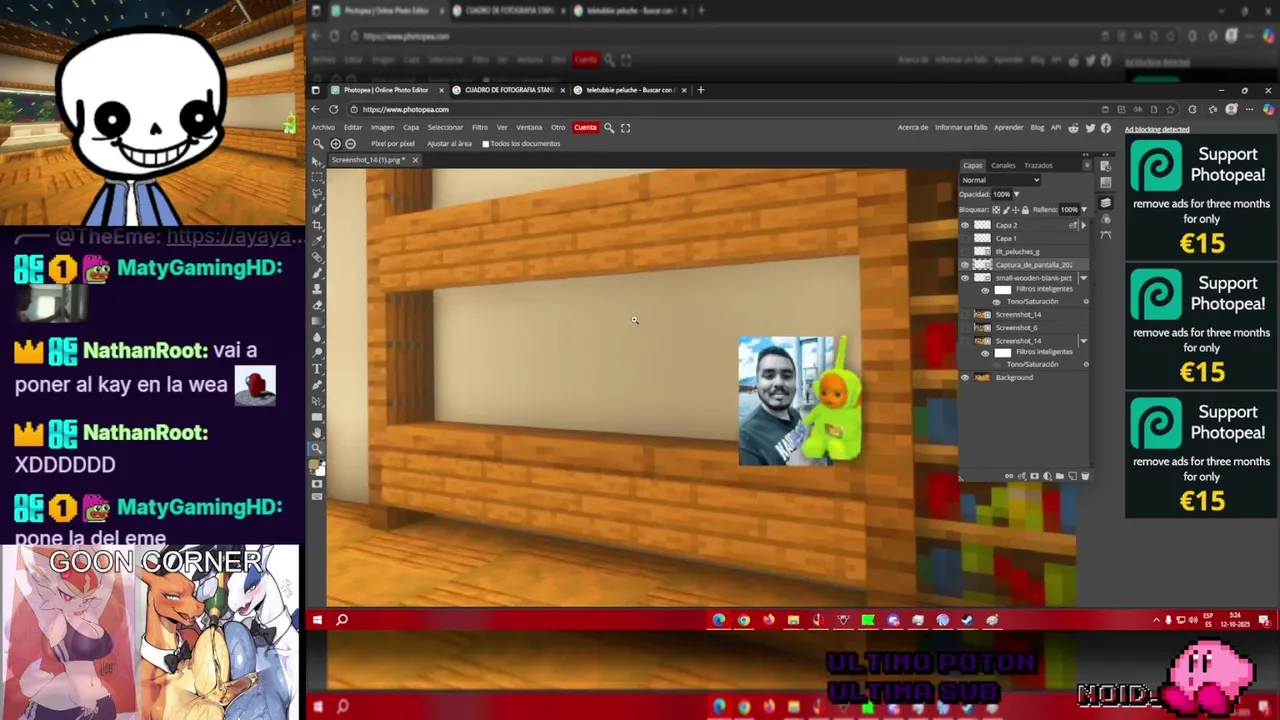Select the Type (T) tool
The width and height of the screenshot is (1280, 720).
(x=317, y=368)
